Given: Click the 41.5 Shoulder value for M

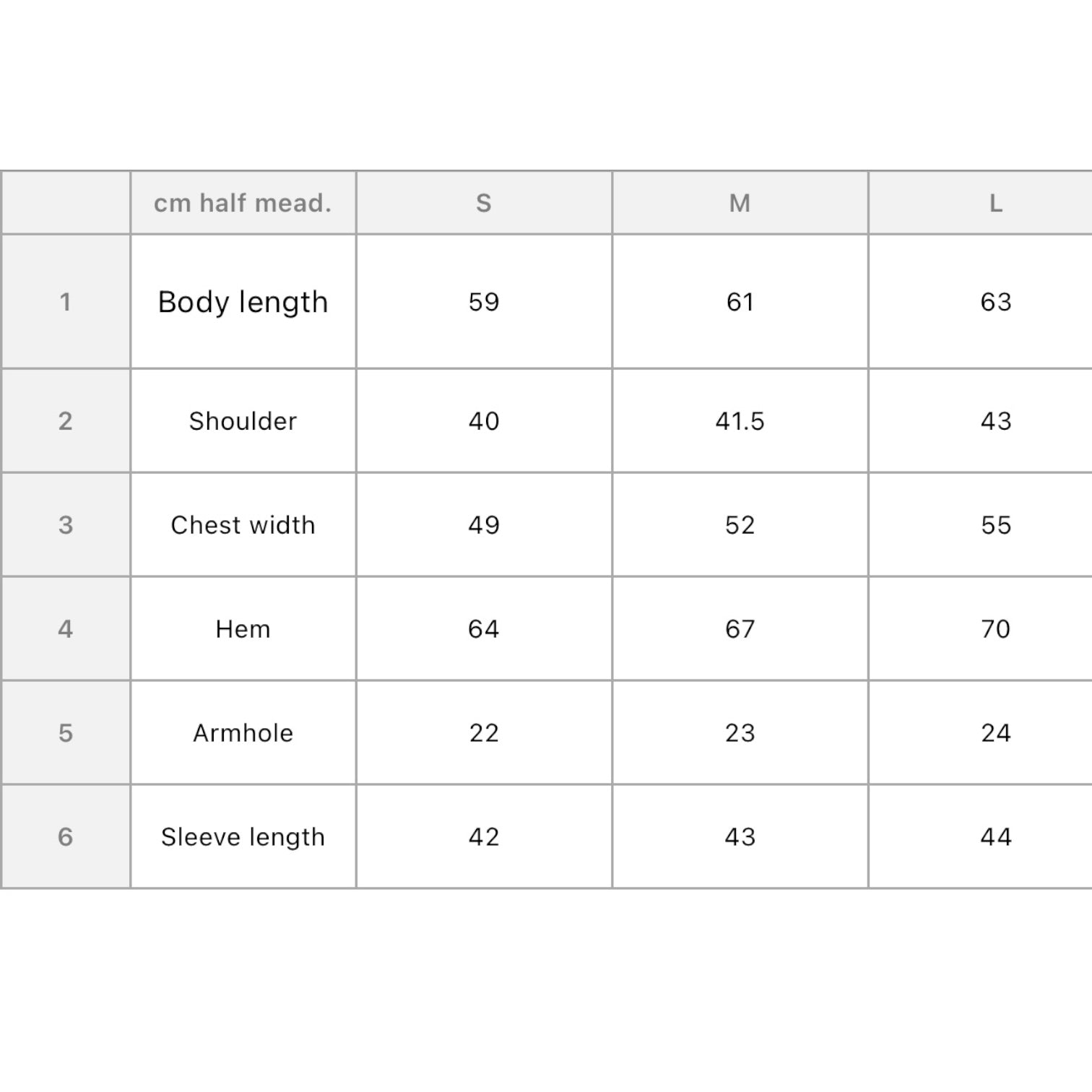Looking at the screenshot, I should coord(740,421).
